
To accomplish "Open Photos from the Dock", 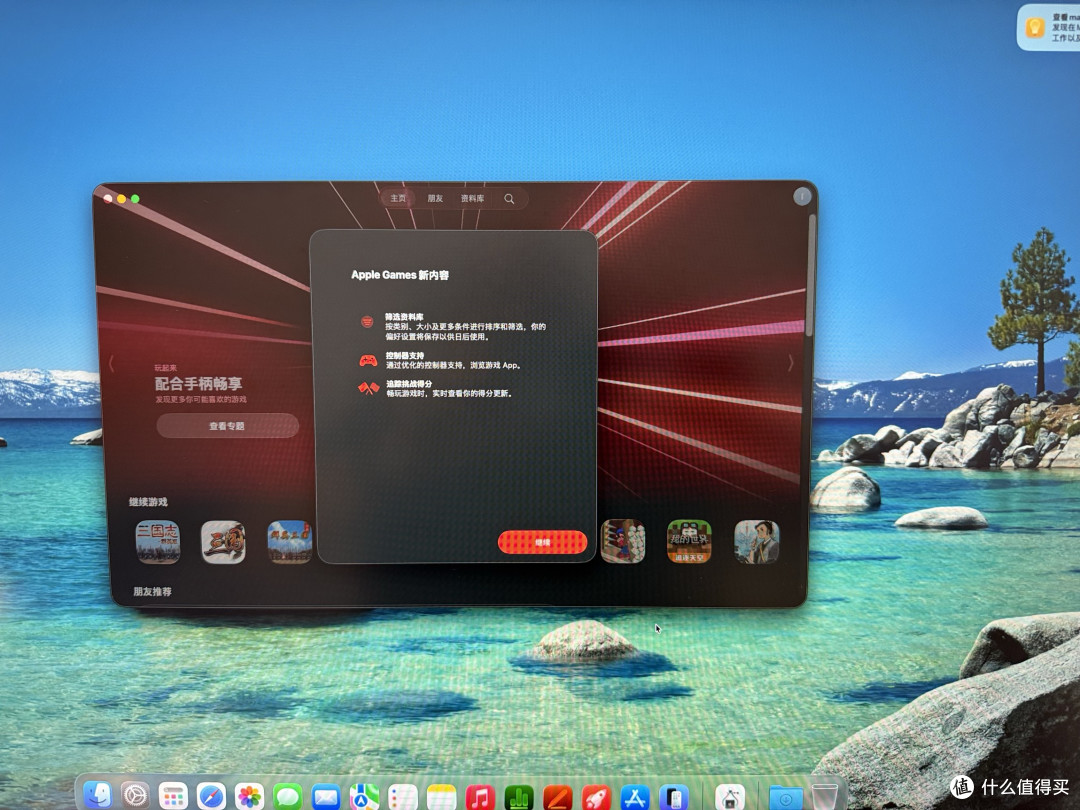I will [x=249, y=797].
